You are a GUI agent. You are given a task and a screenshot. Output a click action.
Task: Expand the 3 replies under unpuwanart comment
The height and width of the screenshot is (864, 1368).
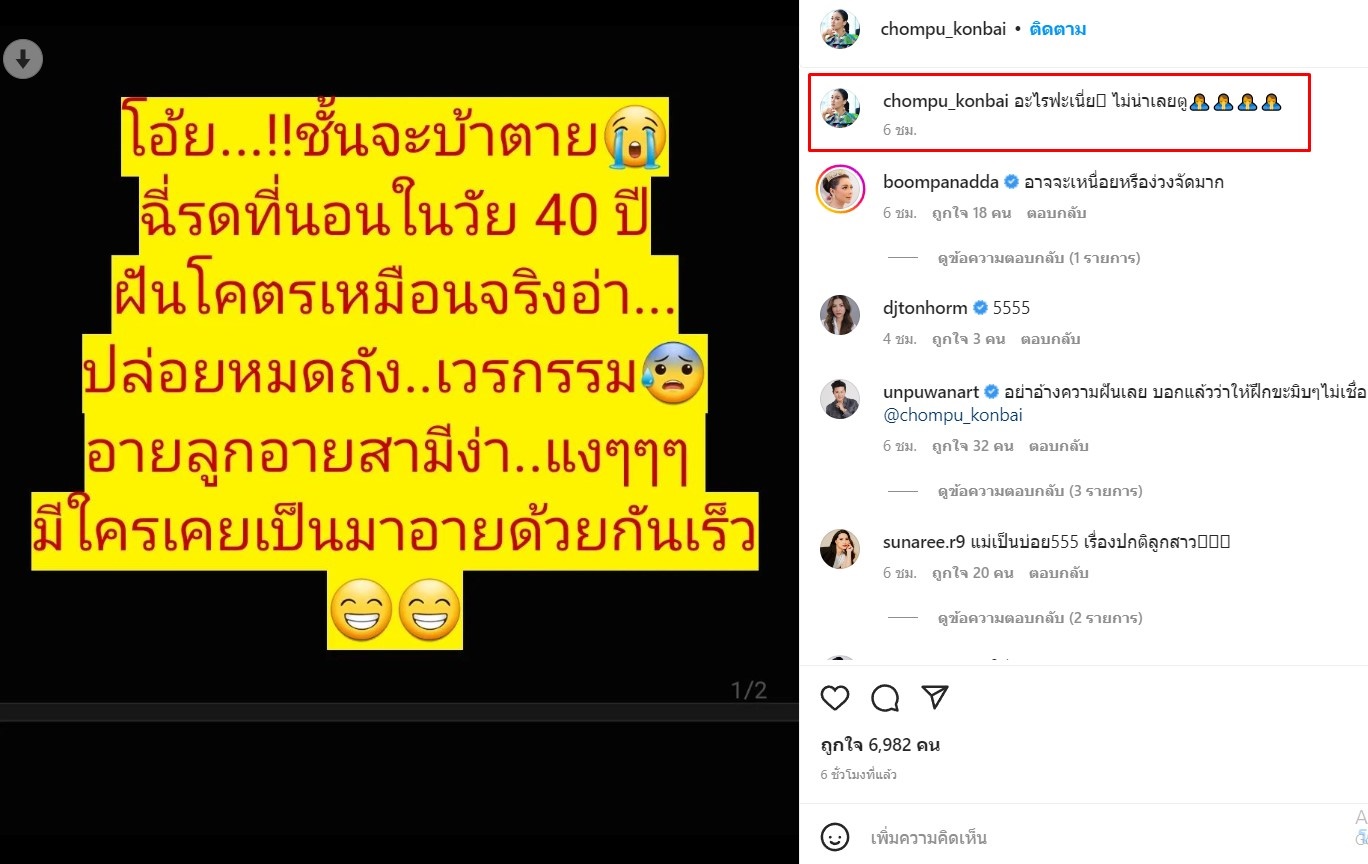pos(1039,491)
